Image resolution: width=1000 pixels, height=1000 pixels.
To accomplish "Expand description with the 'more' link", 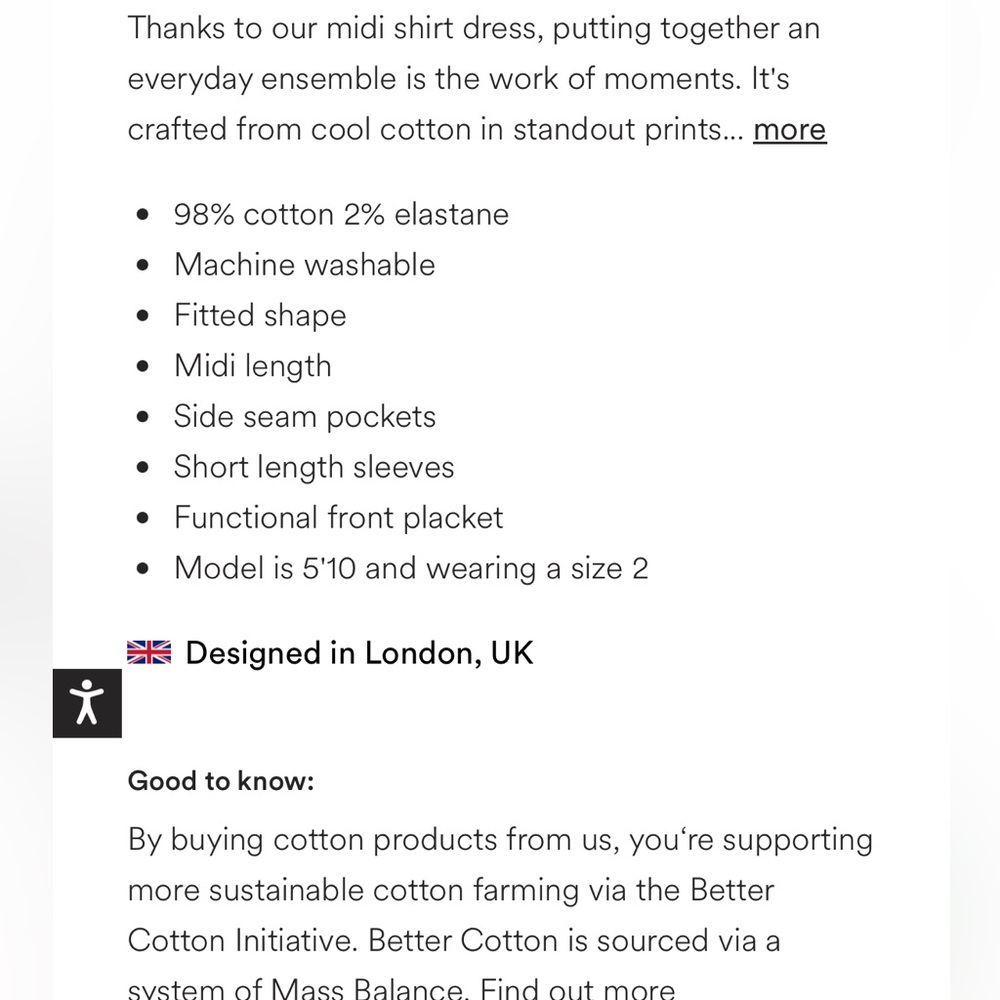I will [790, 129].
